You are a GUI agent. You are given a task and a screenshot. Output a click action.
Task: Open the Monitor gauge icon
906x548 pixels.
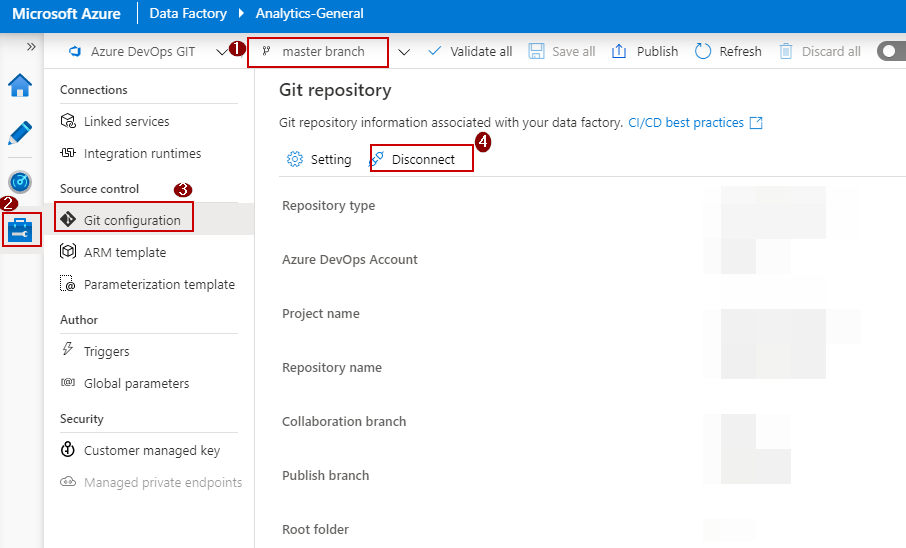[x=20, y=182]
